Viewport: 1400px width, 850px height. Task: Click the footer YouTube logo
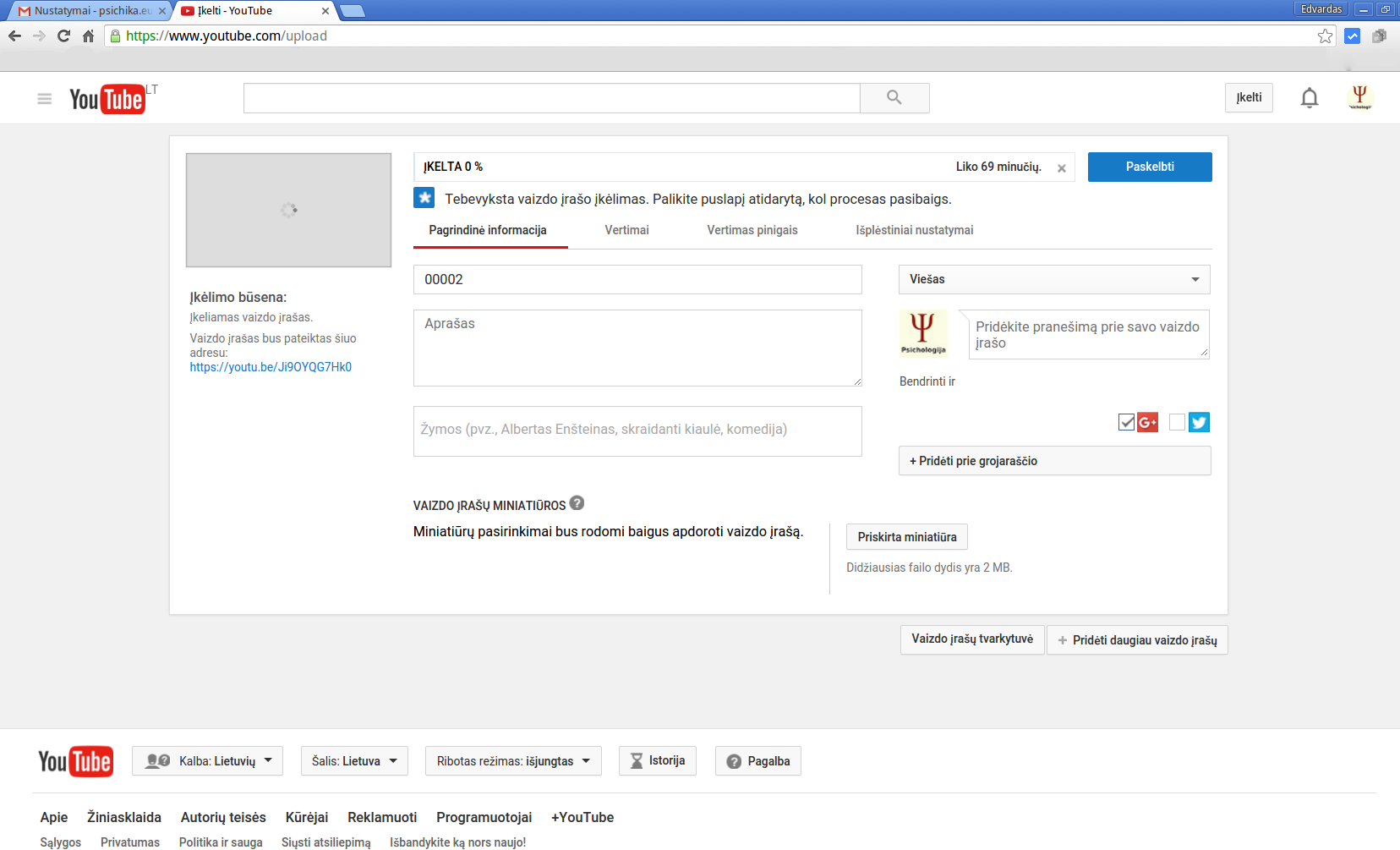coord(75,761)
